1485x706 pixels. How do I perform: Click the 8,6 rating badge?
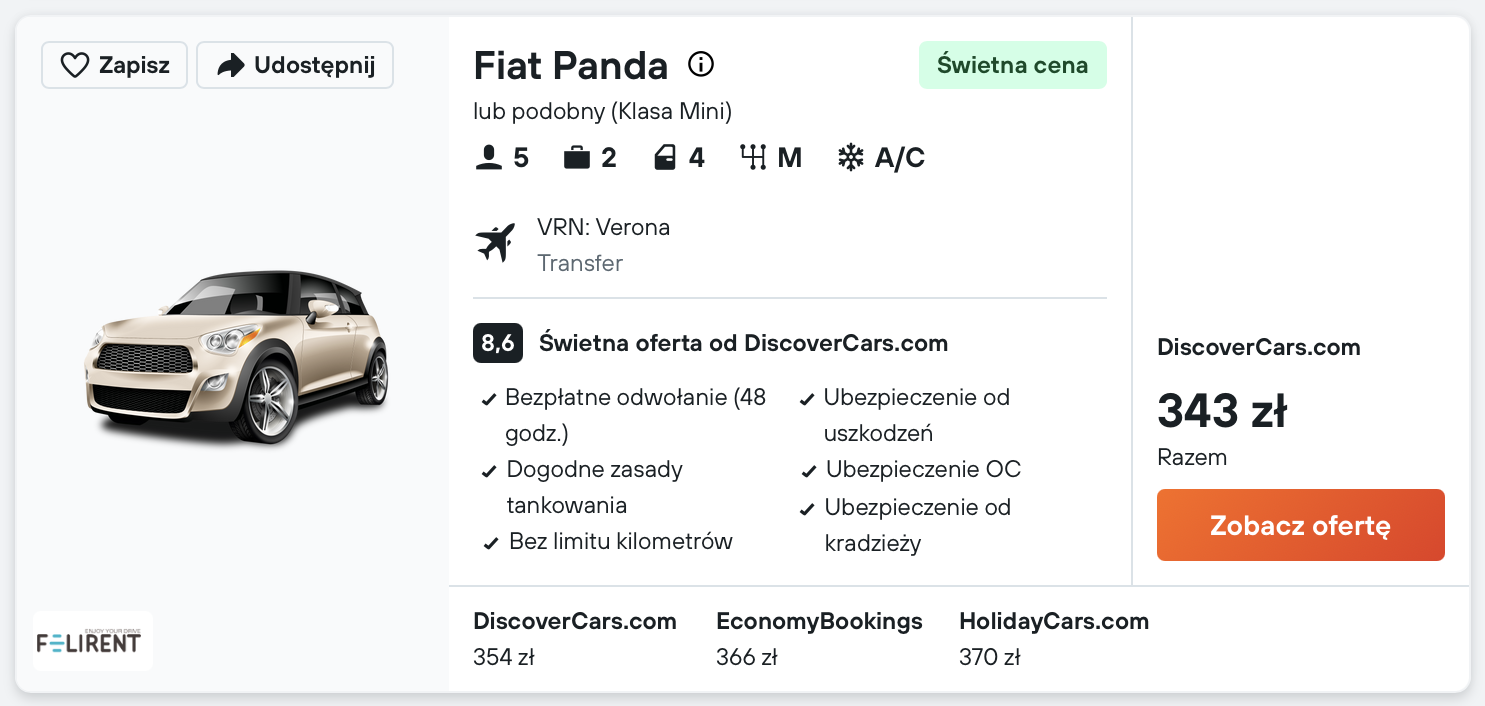coord(497,344)
